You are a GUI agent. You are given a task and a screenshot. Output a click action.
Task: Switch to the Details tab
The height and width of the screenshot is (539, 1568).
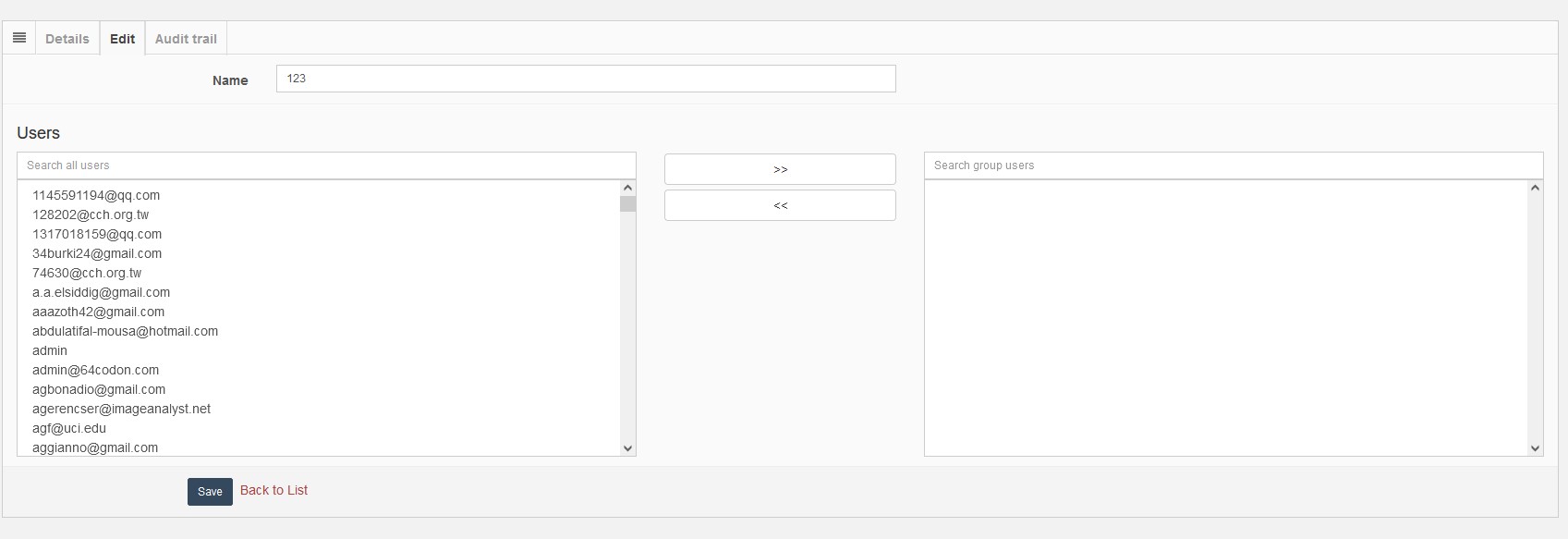click(67, 39)
